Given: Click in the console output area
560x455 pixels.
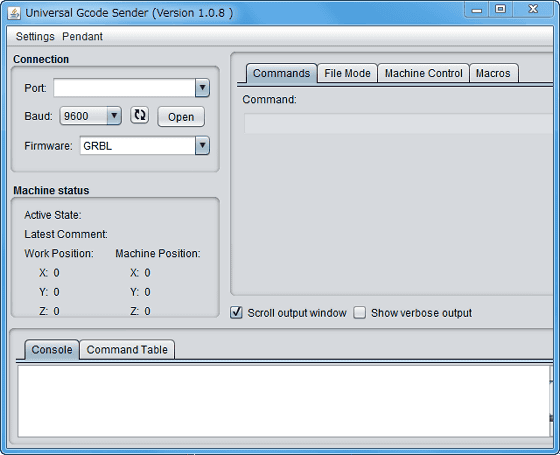Looking at the screenshot, I should point(283,401).
